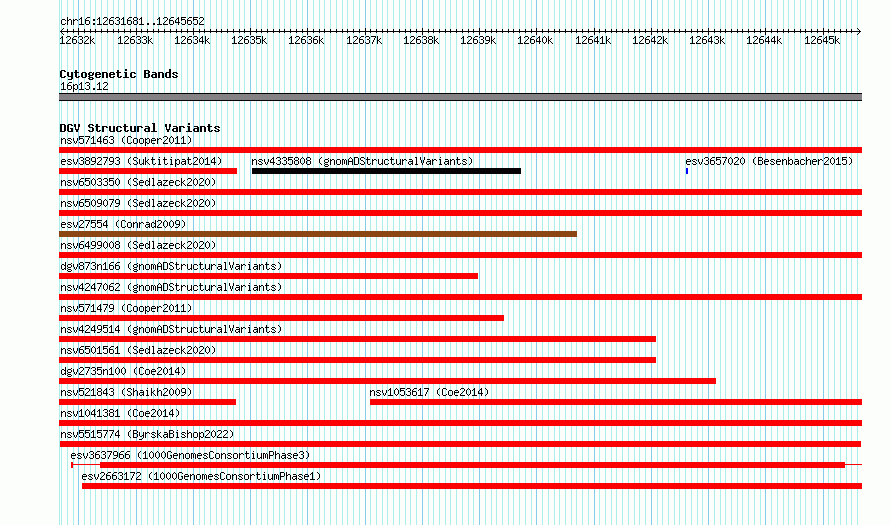This screenshot has height=525, width=890.
Task: Click the chr16:12631681..12645652 coordinate label
Action: click(132, 21)
